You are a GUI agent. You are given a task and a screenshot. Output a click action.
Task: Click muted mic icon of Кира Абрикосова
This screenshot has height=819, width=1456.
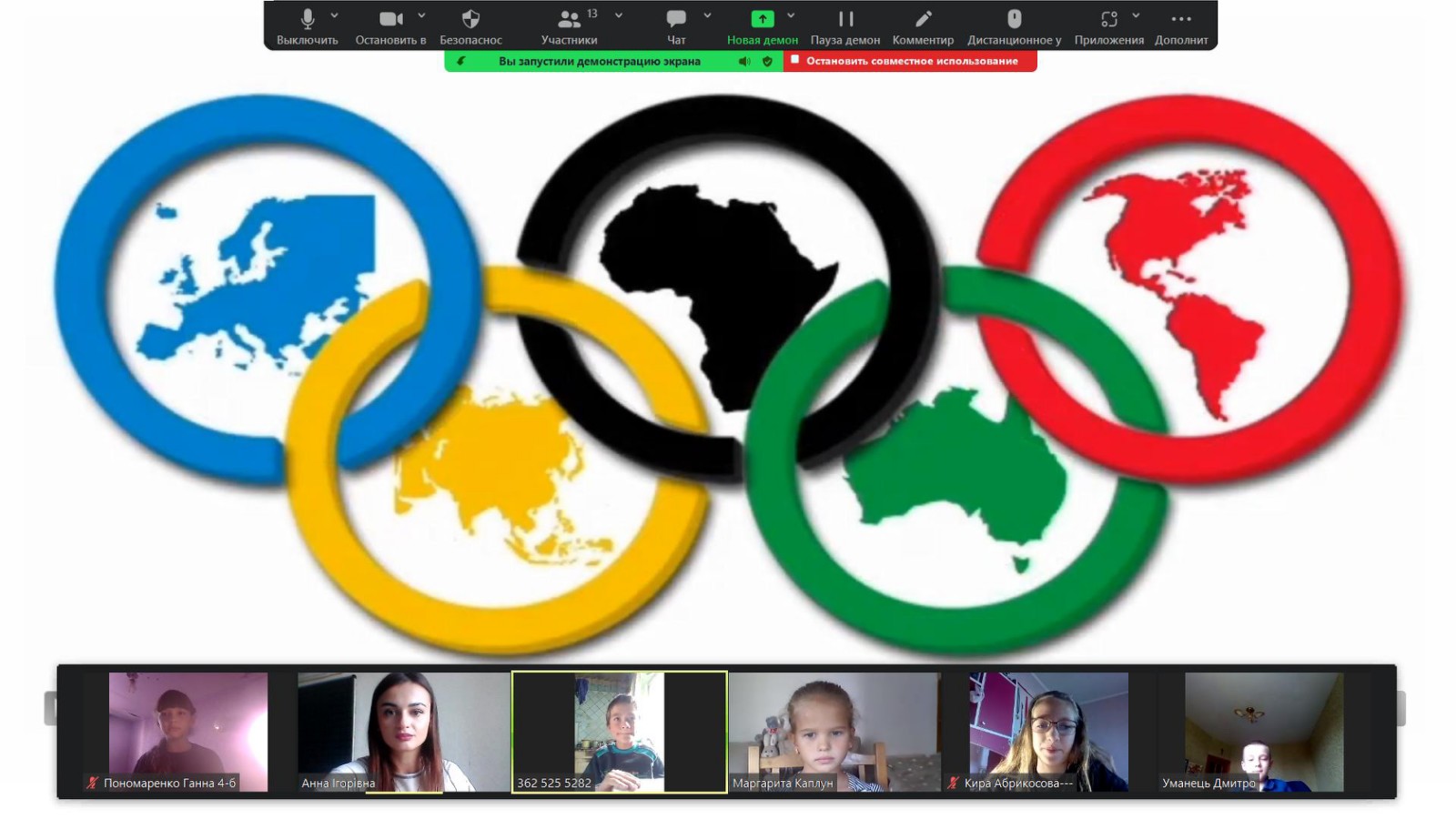953,783
